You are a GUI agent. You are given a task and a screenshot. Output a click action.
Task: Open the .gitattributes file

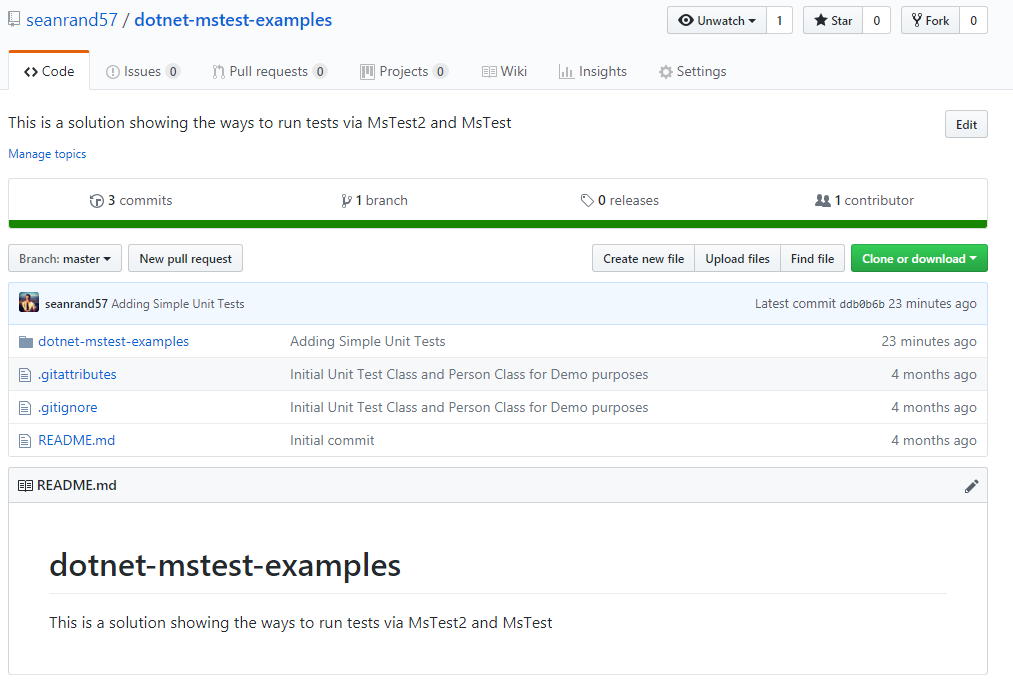point(78,374)
